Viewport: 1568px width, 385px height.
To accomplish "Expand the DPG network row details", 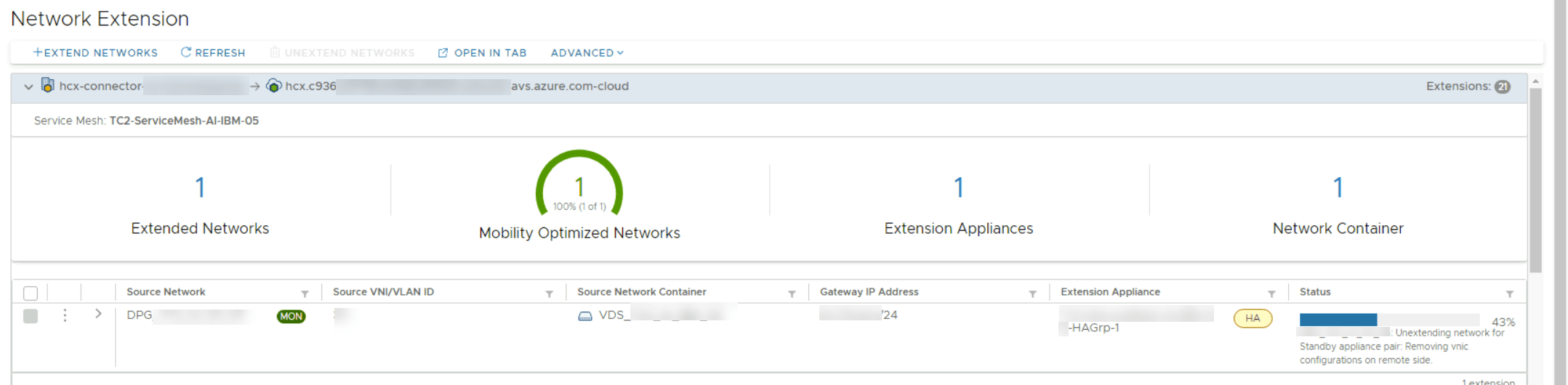I will click(98, 314).
